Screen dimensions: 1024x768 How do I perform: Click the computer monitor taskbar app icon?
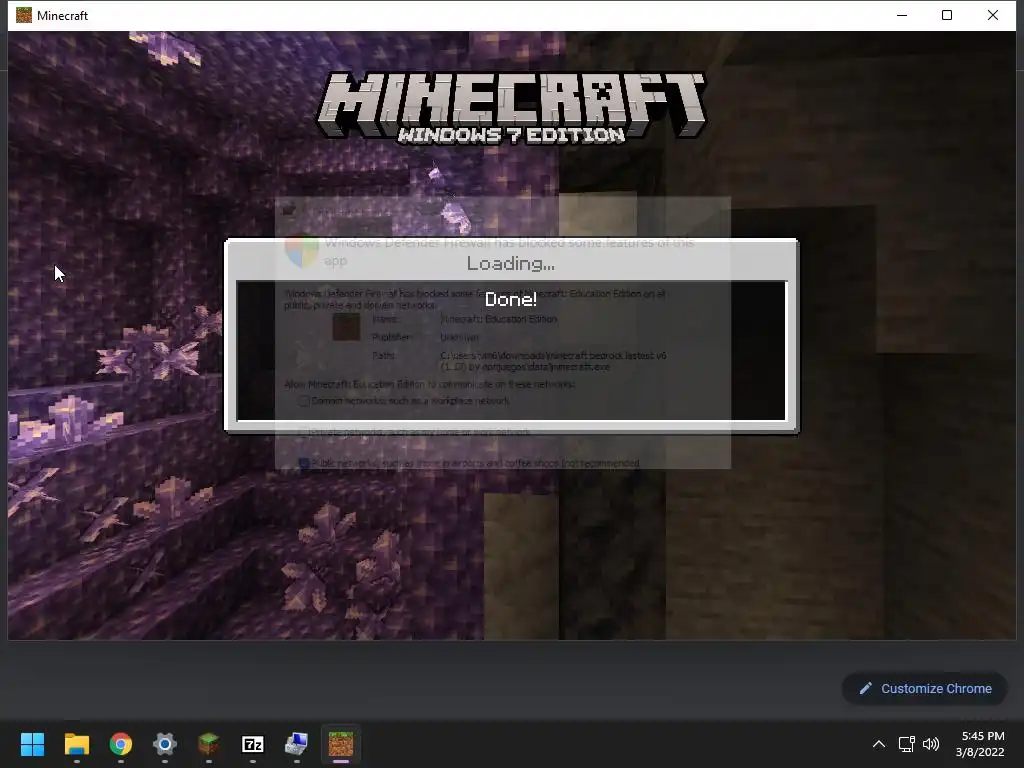click(296, 744)
